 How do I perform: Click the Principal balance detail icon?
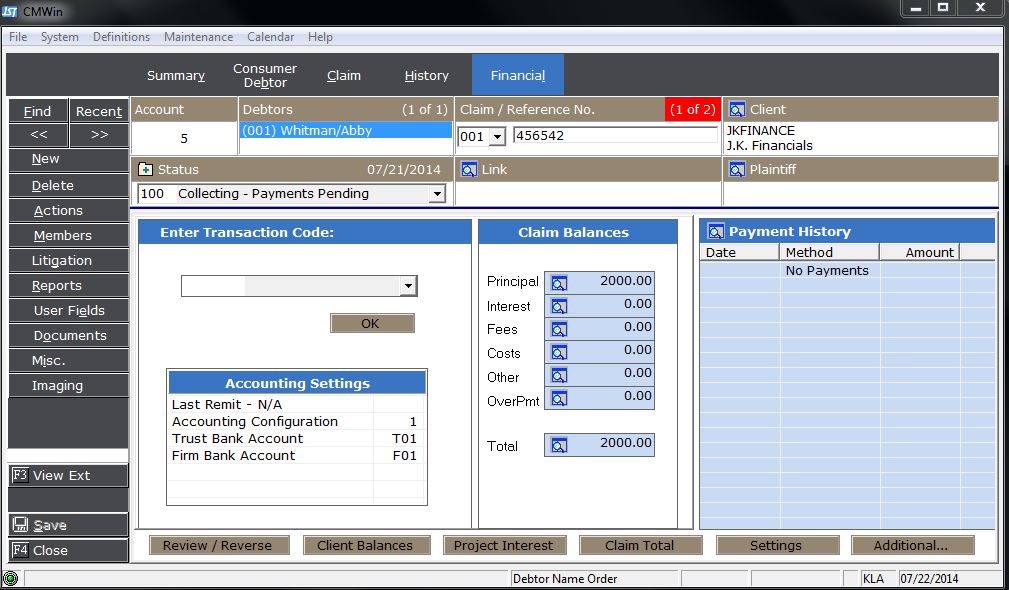pyautogui.click(x=559, y=283)
